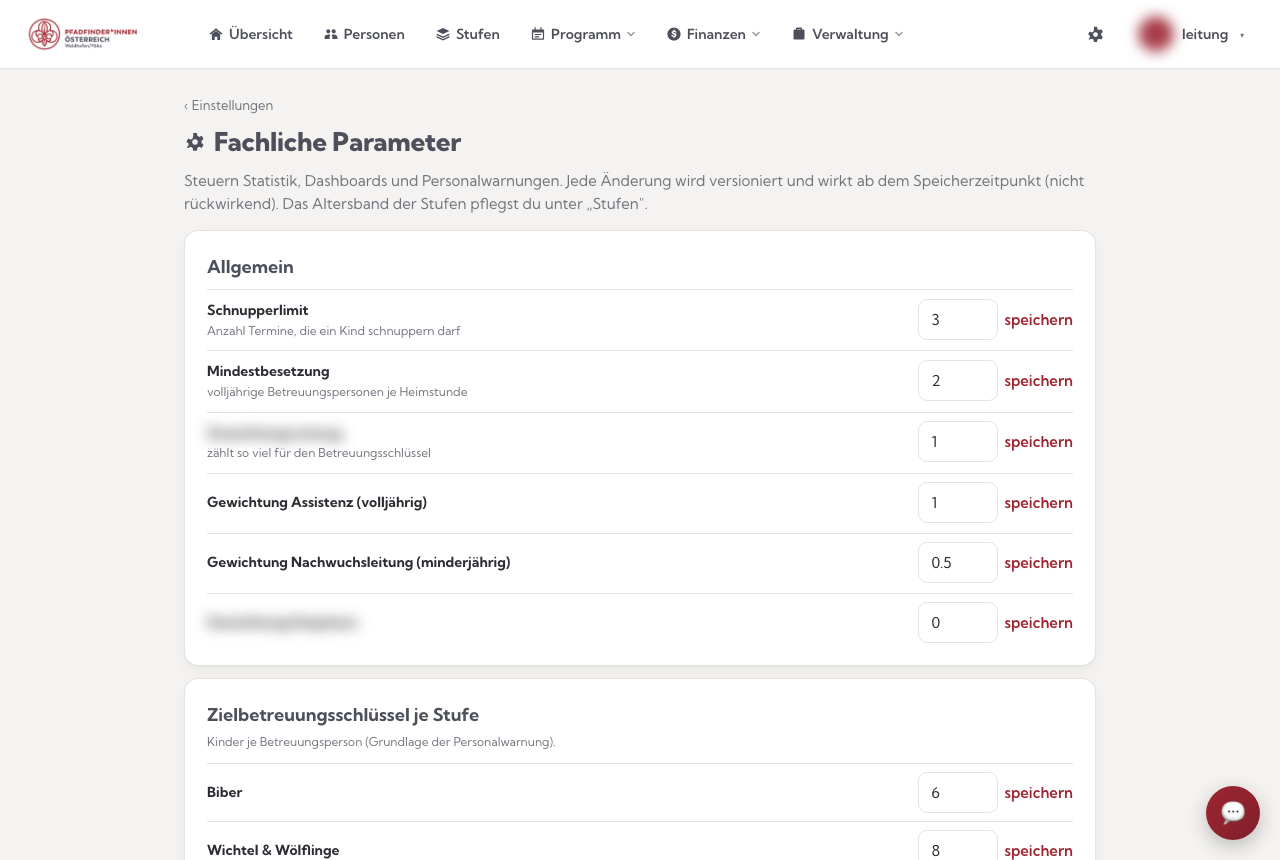Save the Mindestbesetzung value
Image resolution: width=1280 pixels, height=860 pixels.
(x=1038, y=381)
